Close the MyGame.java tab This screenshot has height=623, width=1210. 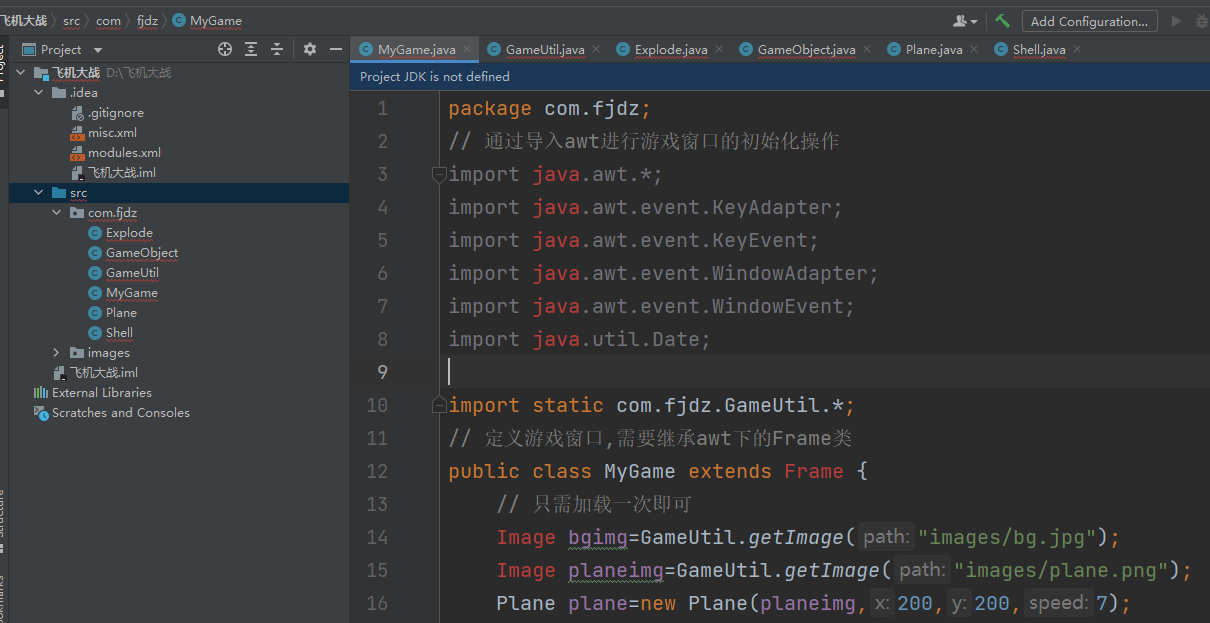point(468,49)
